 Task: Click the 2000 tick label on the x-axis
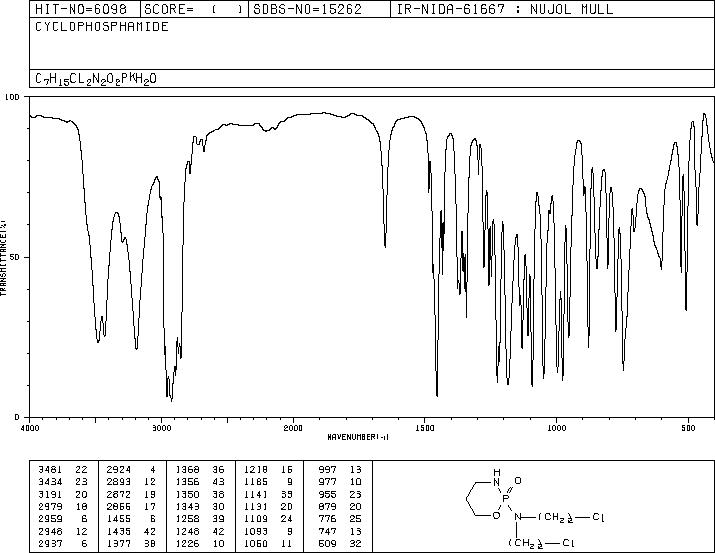point(293,428)
